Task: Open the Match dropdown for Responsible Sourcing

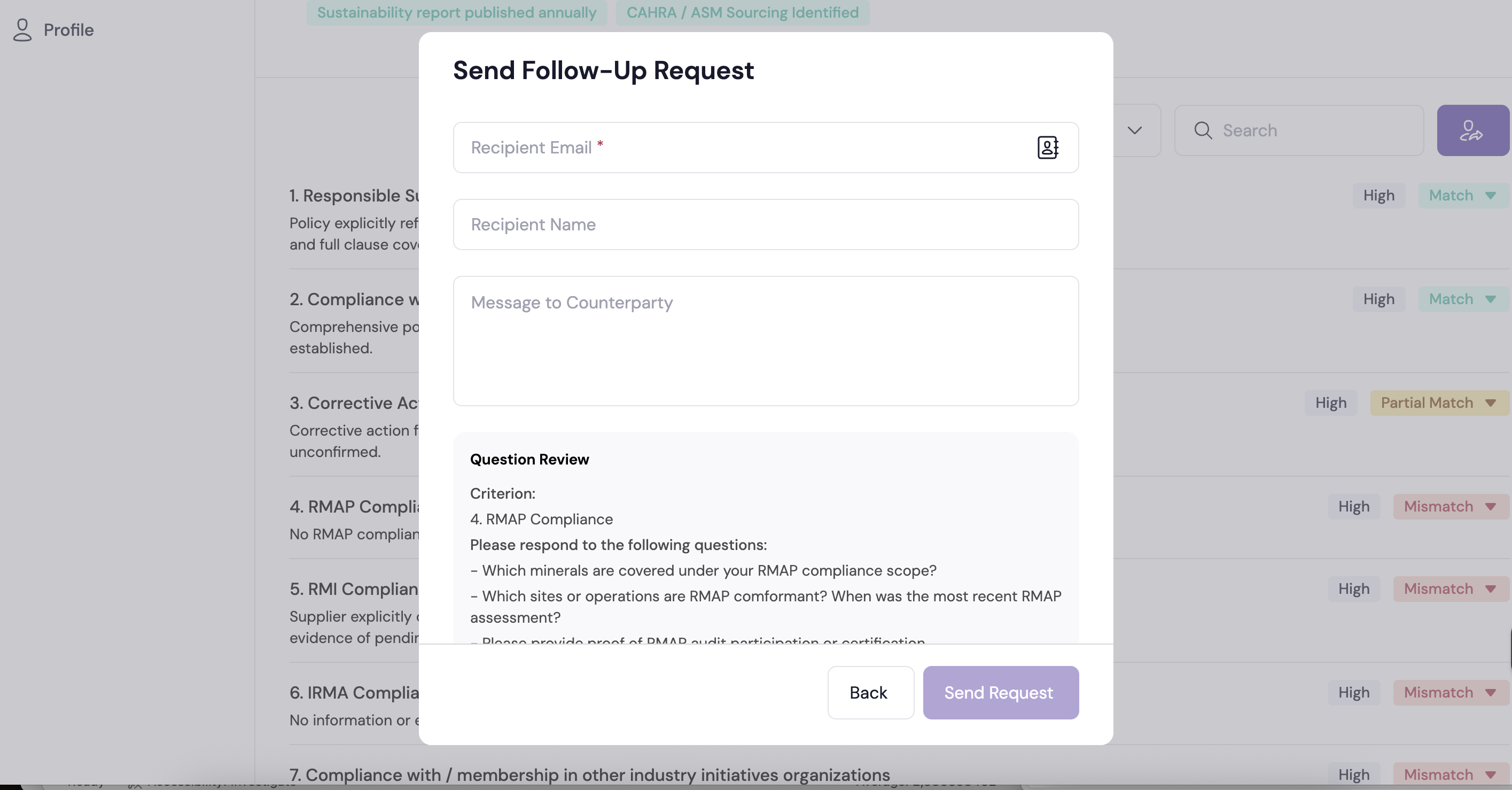Action: click(x=1461, y=195)
